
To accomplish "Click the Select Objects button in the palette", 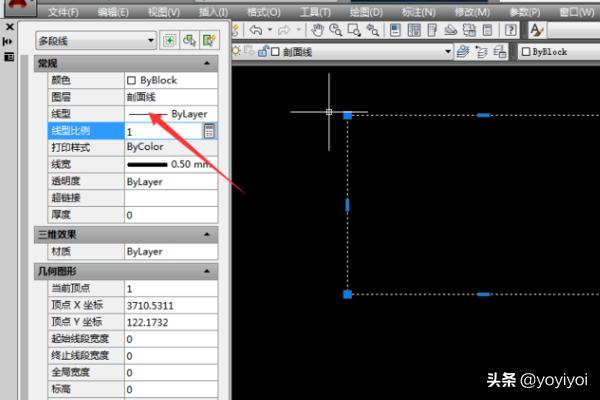I will coord(189,40).
